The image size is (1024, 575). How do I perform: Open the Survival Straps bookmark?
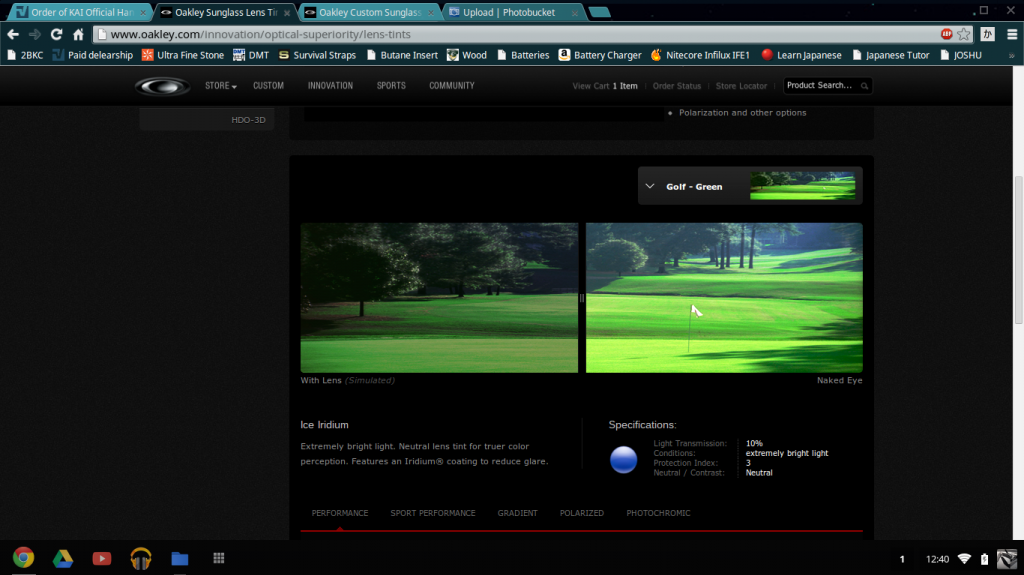click(317, 55)
